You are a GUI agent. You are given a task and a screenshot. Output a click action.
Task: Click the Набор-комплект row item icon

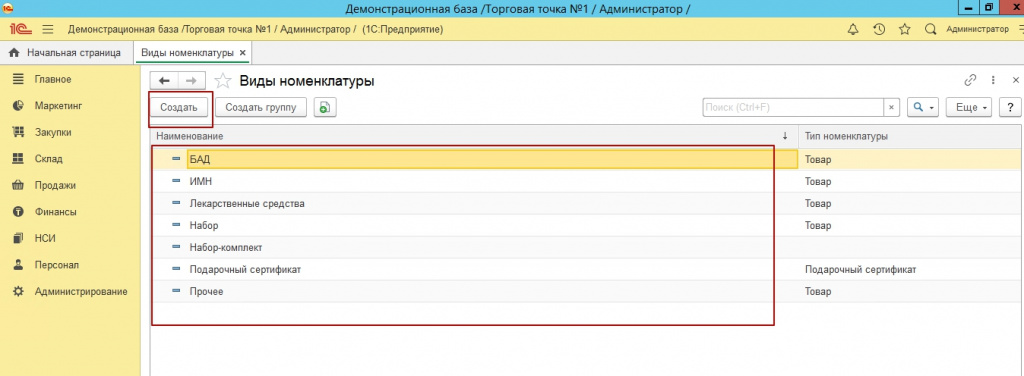point(176,247)
